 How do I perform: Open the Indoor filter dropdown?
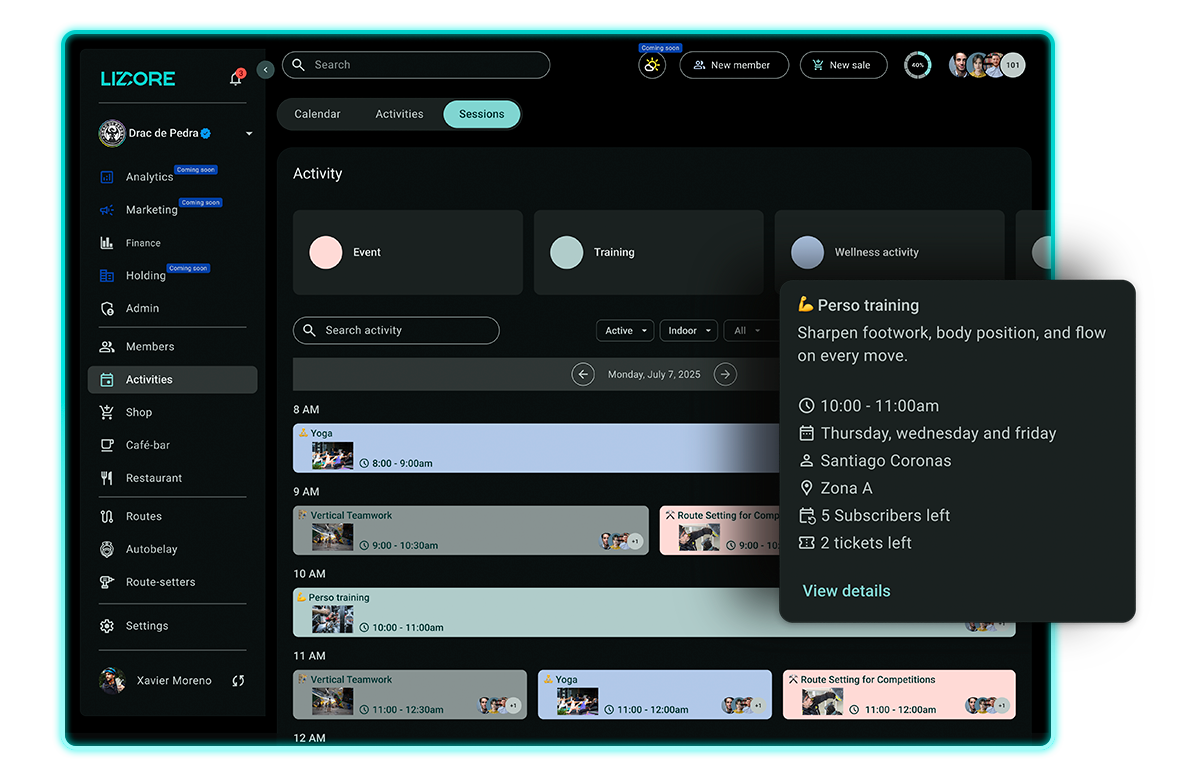pyautogui.click(x=689, y=330)
